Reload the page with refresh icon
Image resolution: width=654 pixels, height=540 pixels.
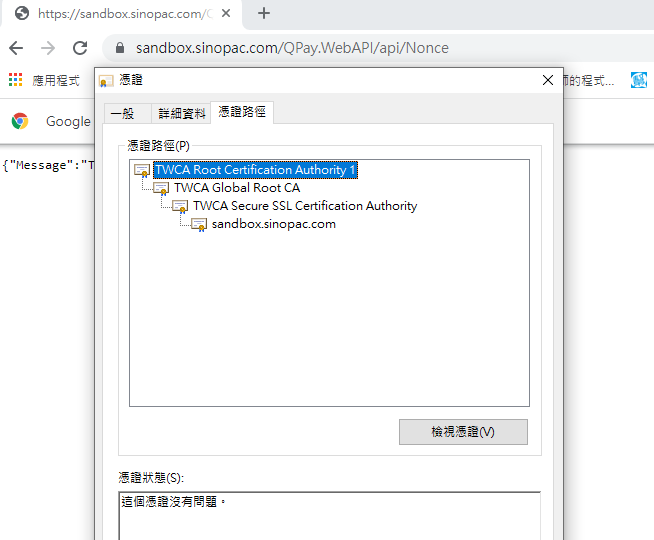[80, 48]
